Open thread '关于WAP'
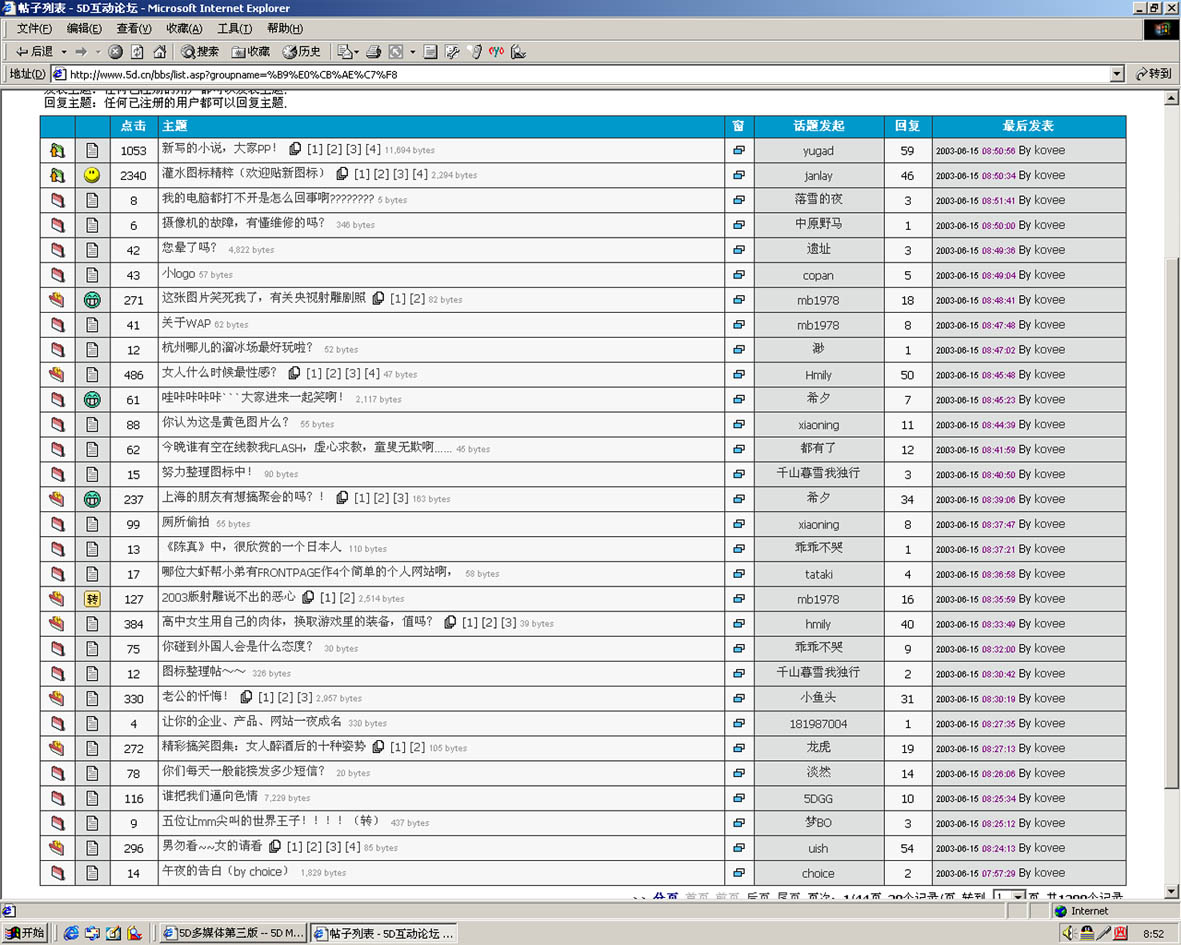 186,324
